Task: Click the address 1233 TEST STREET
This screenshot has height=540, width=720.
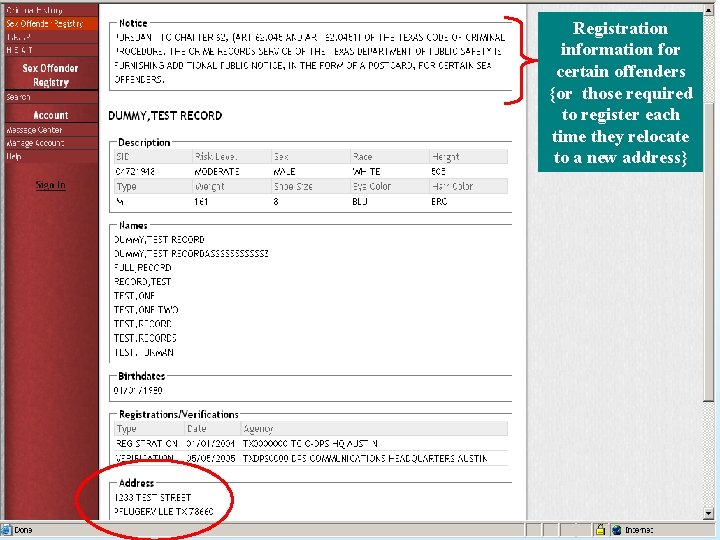Action: 152,498
